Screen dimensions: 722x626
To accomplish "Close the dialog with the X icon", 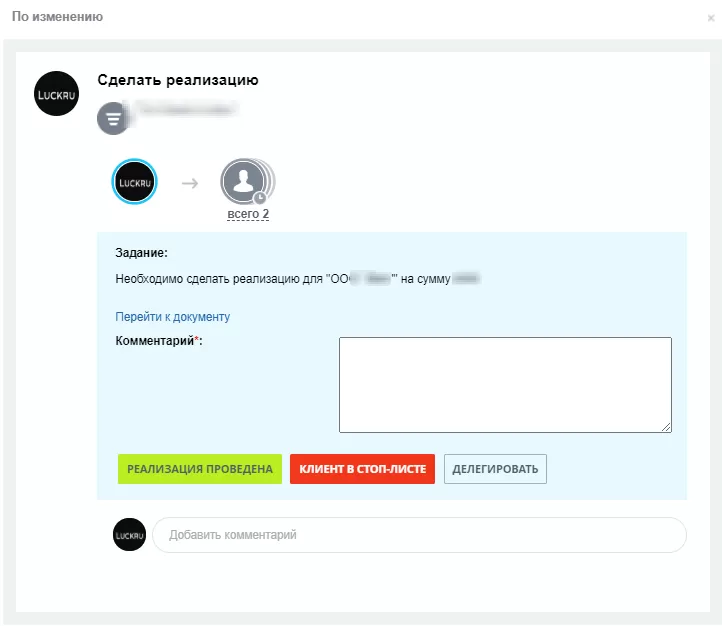I will click(710, 18).
